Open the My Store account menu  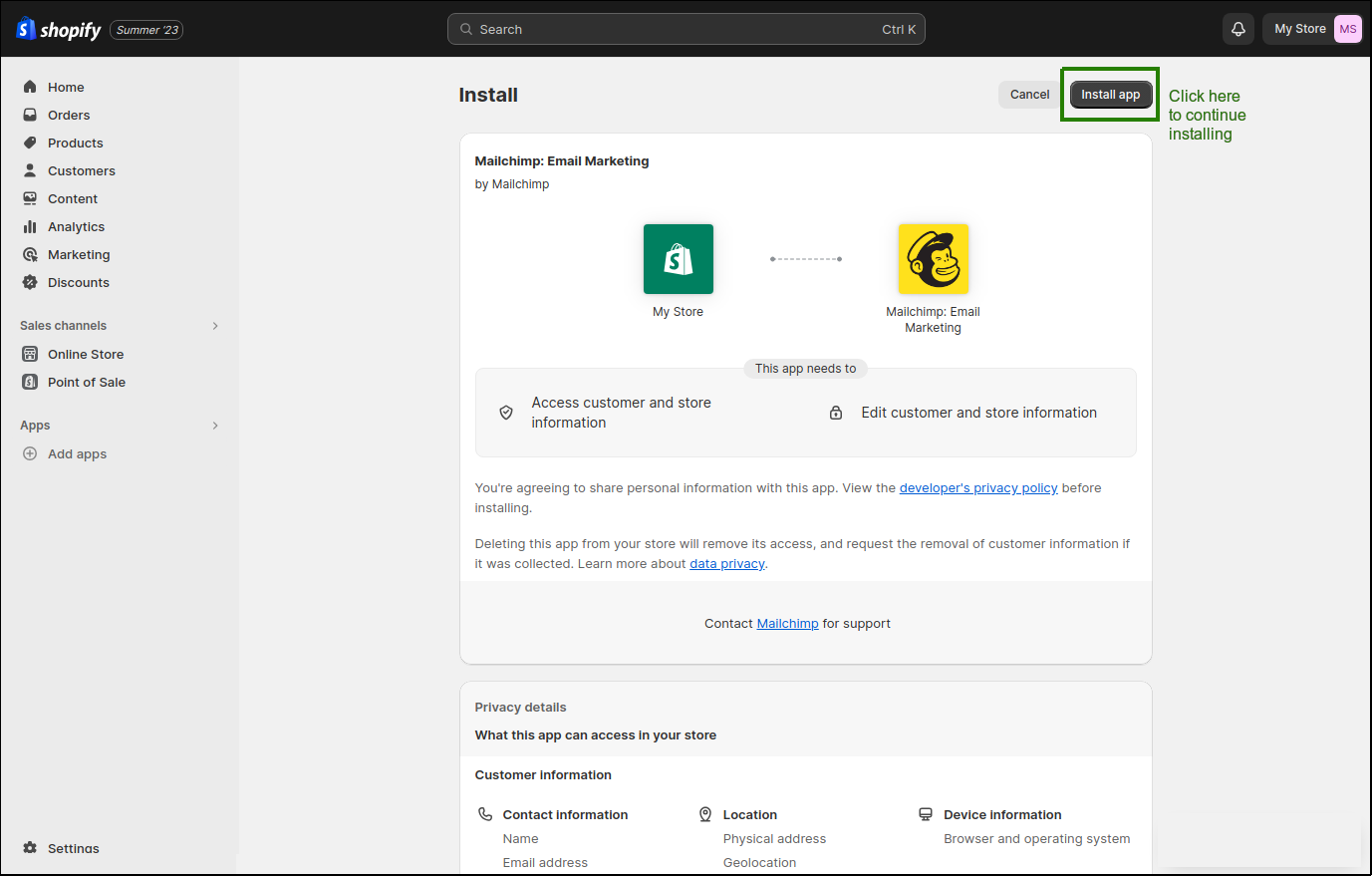[1312, 29]
